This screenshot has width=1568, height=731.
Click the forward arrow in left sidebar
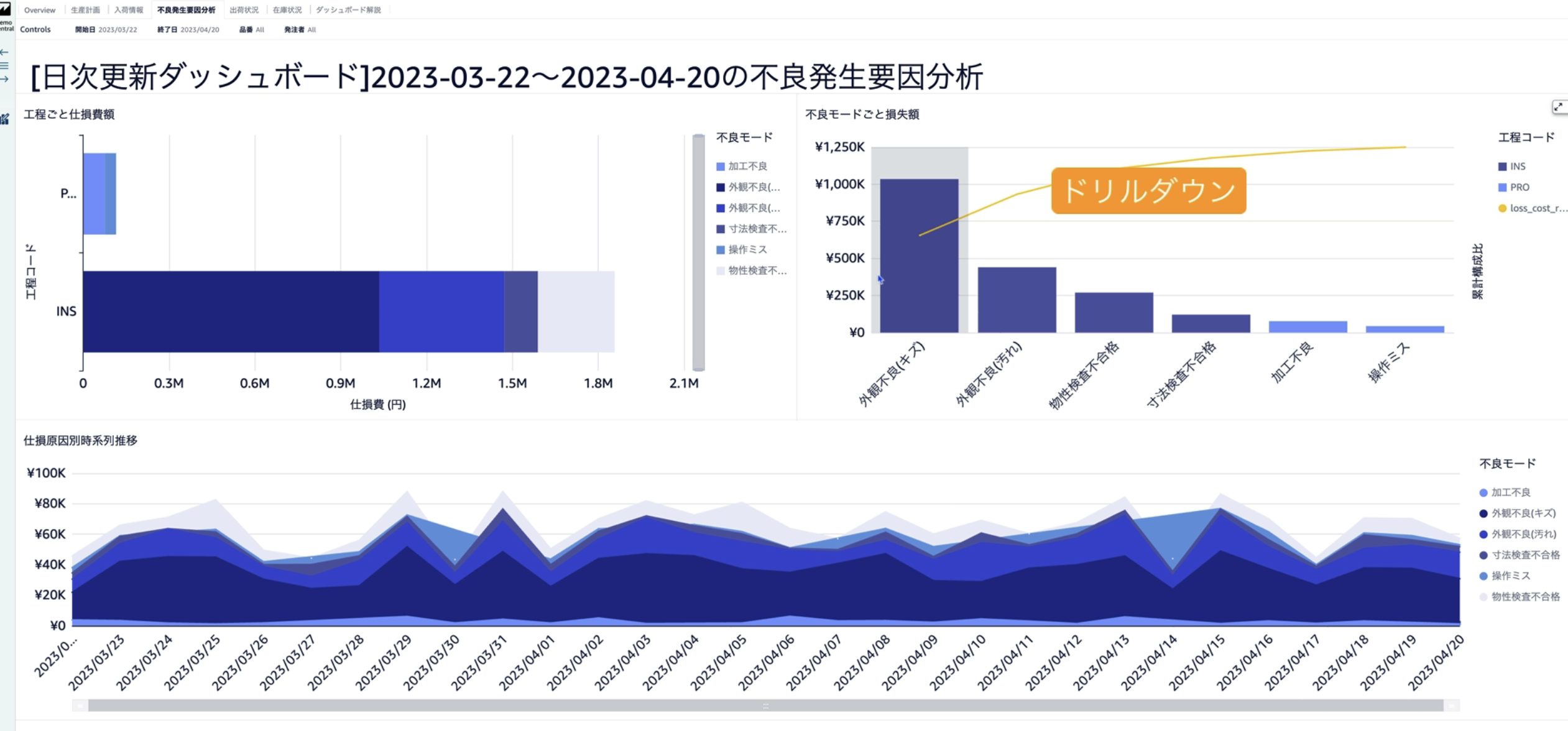(x=4, y=79)
